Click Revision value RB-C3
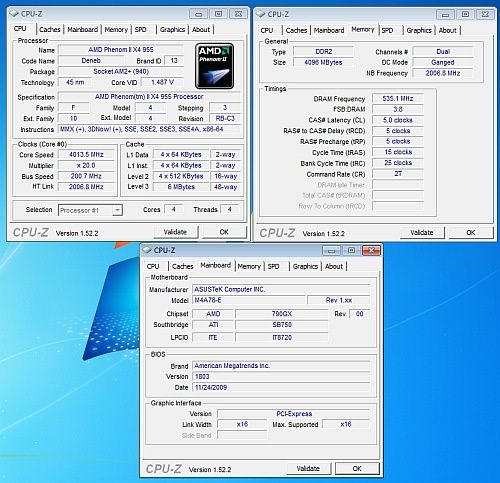 [225, 118]
